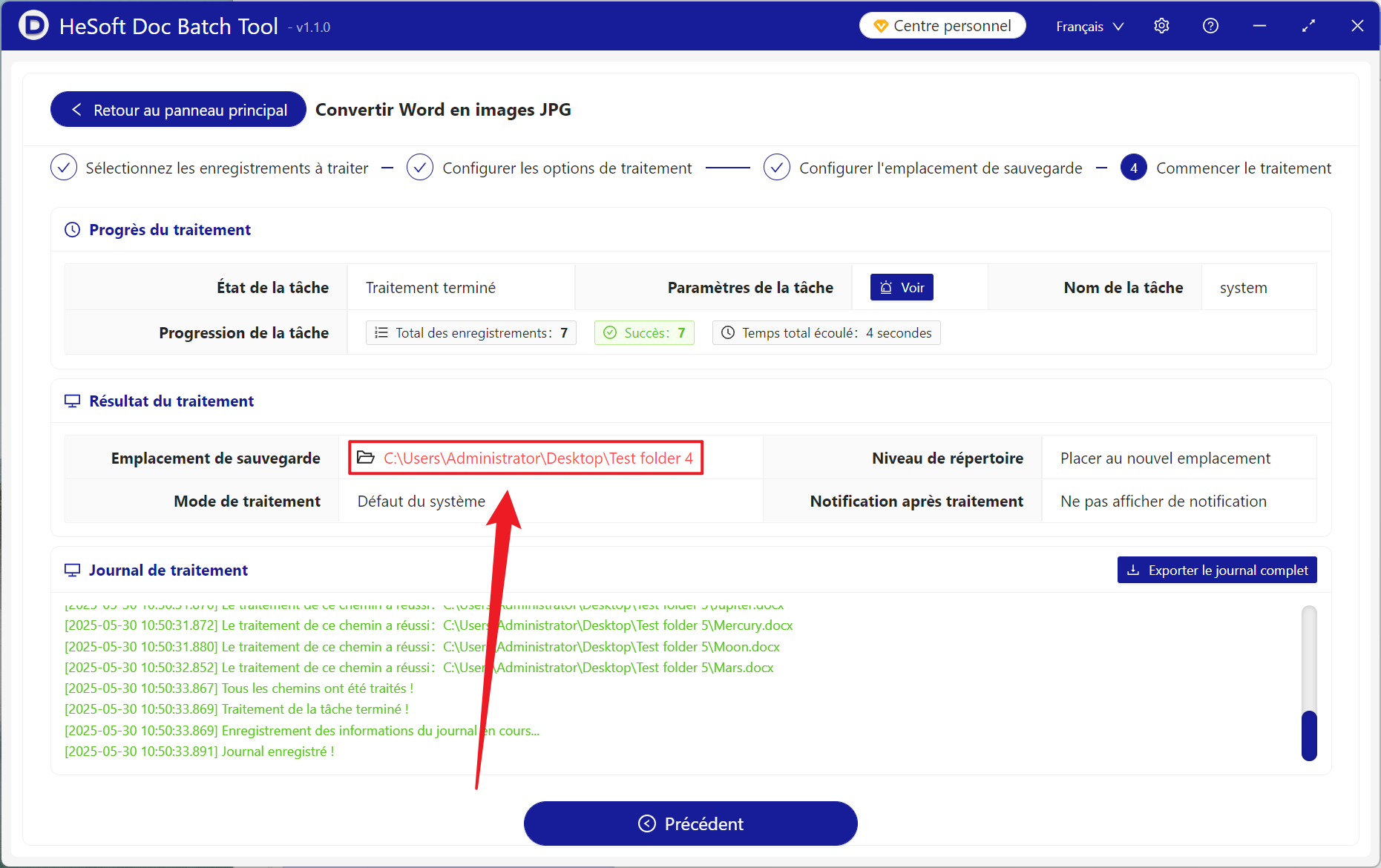
Task: Click the folder icon beside save path
Action: coord(366,457)
